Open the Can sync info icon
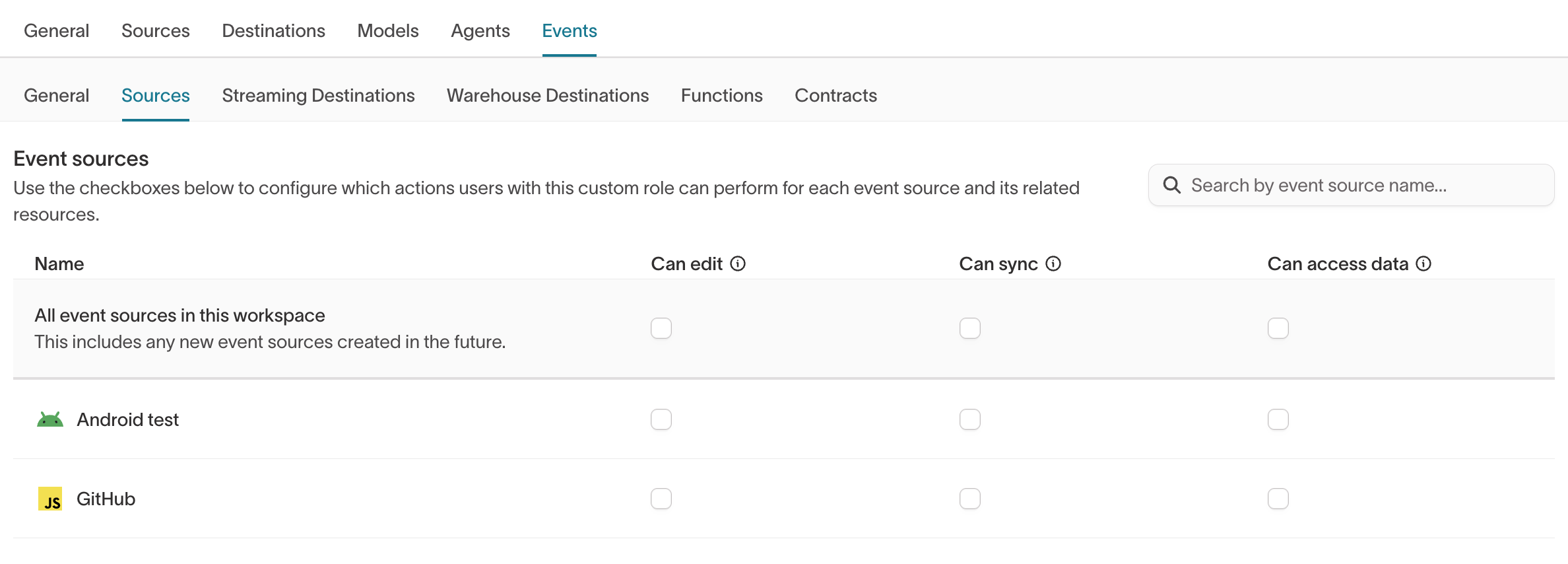This screenshot has width=1568, height=564. 1053,264
